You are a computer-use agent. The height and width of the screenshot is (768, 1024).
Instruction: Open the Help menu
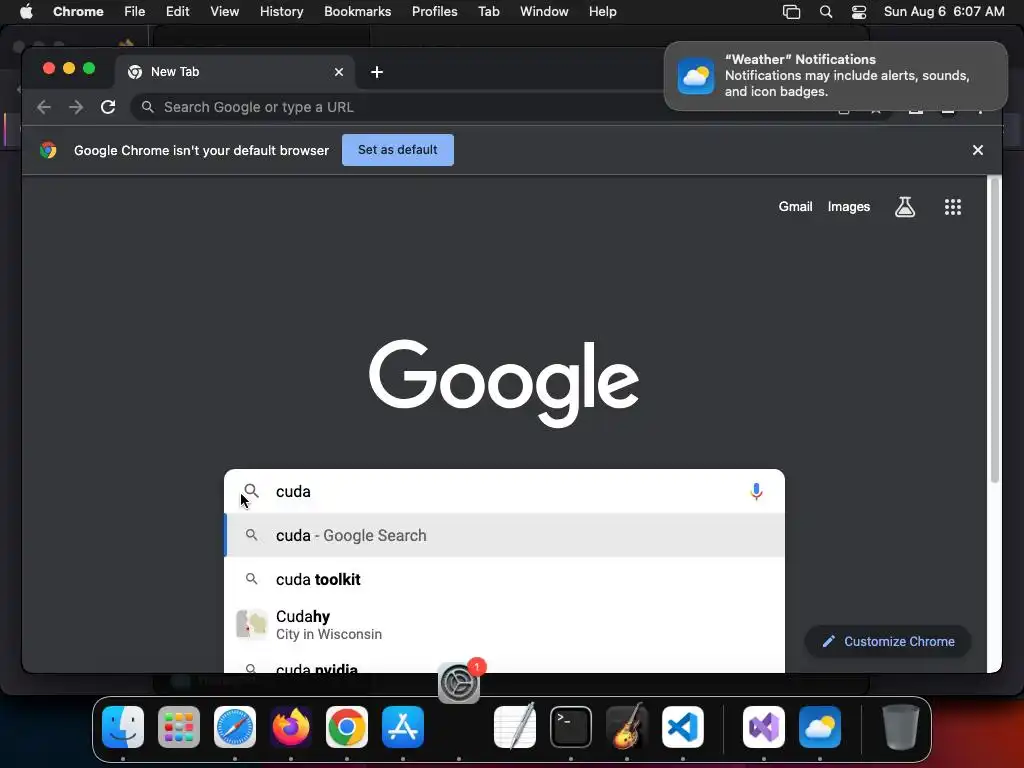coord(602,12)
